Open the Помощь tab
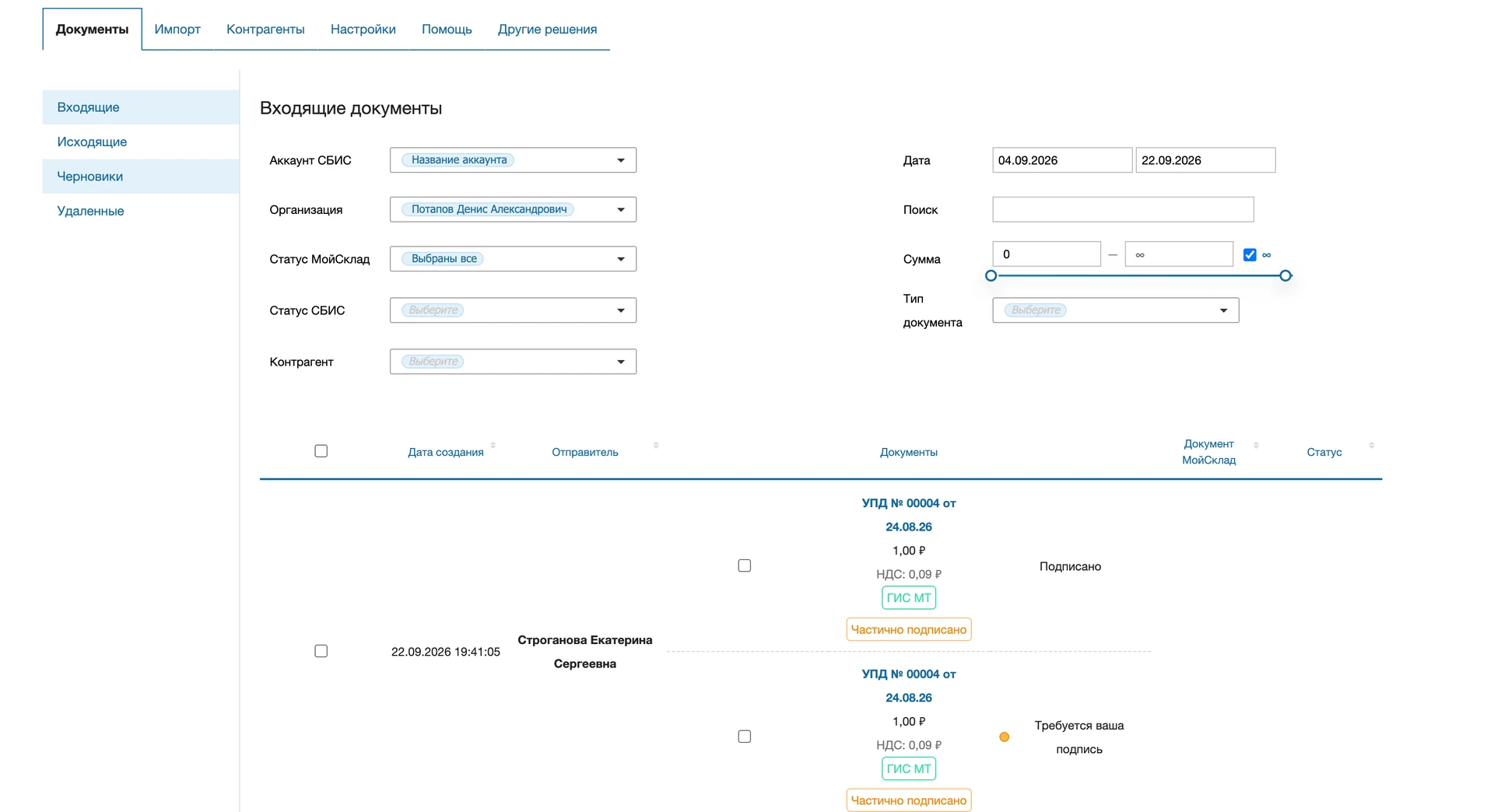This screenshot has width=1494, height=812. click(447, 30)
